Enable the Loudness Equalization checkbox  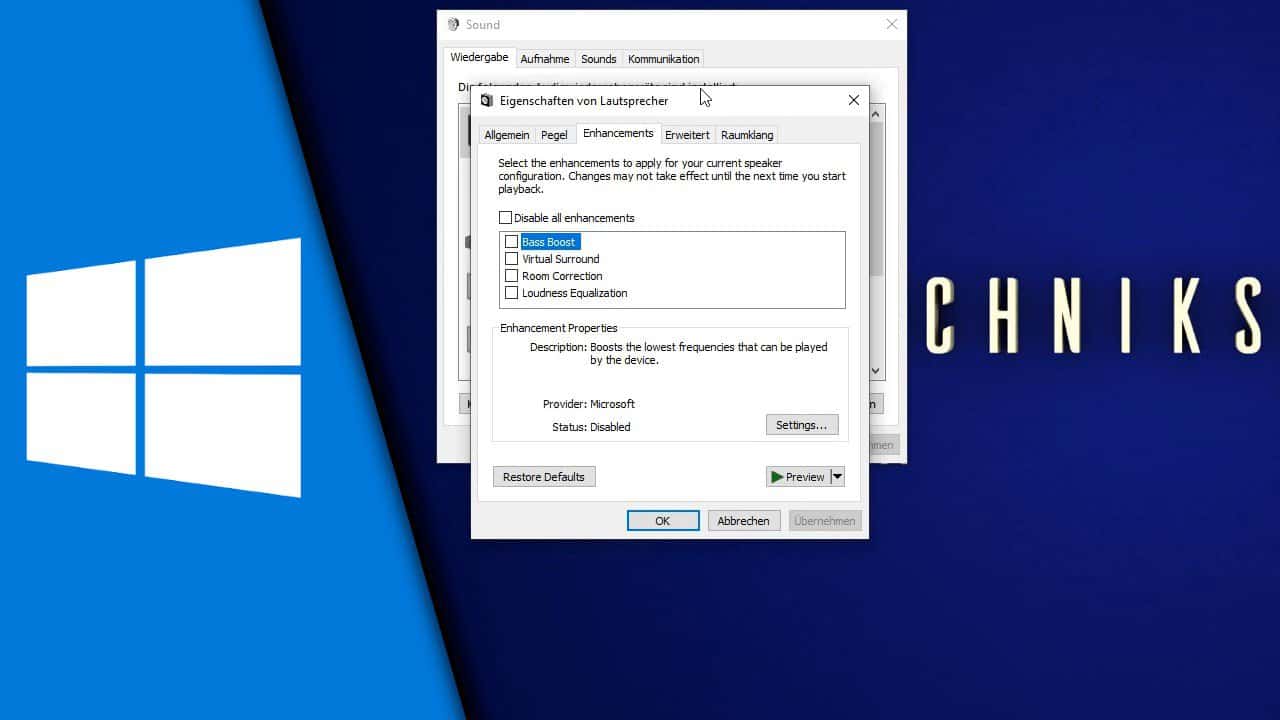[x=511, y=293]
